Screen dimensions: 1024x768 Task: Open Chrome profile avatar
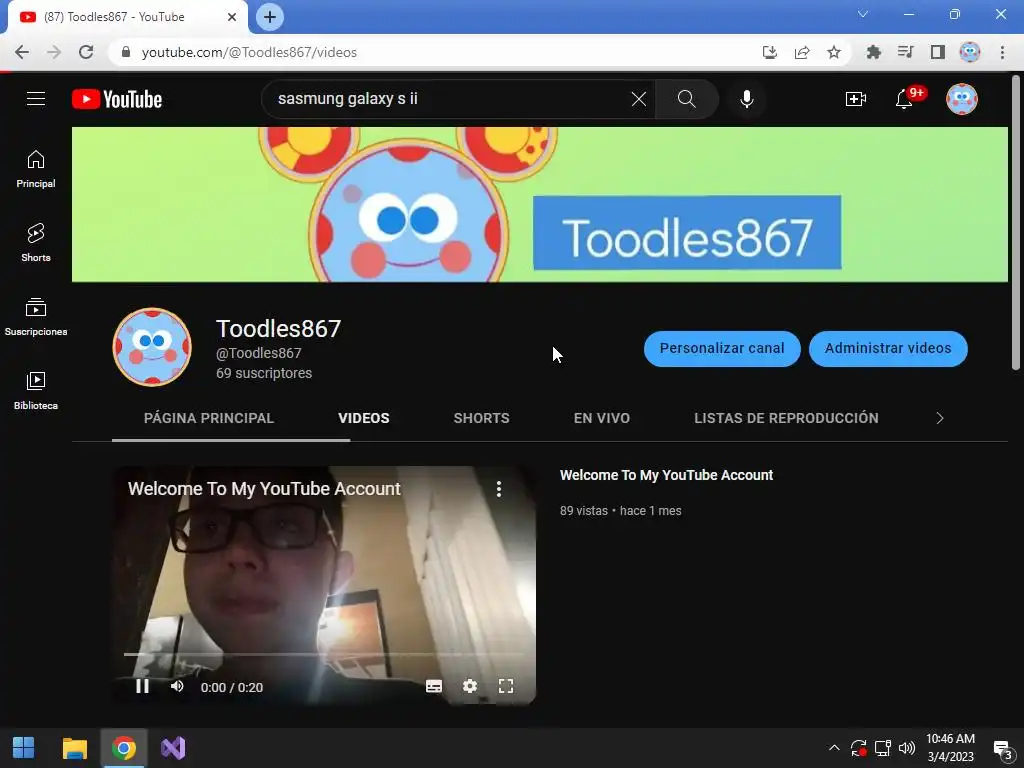[970, 52]
